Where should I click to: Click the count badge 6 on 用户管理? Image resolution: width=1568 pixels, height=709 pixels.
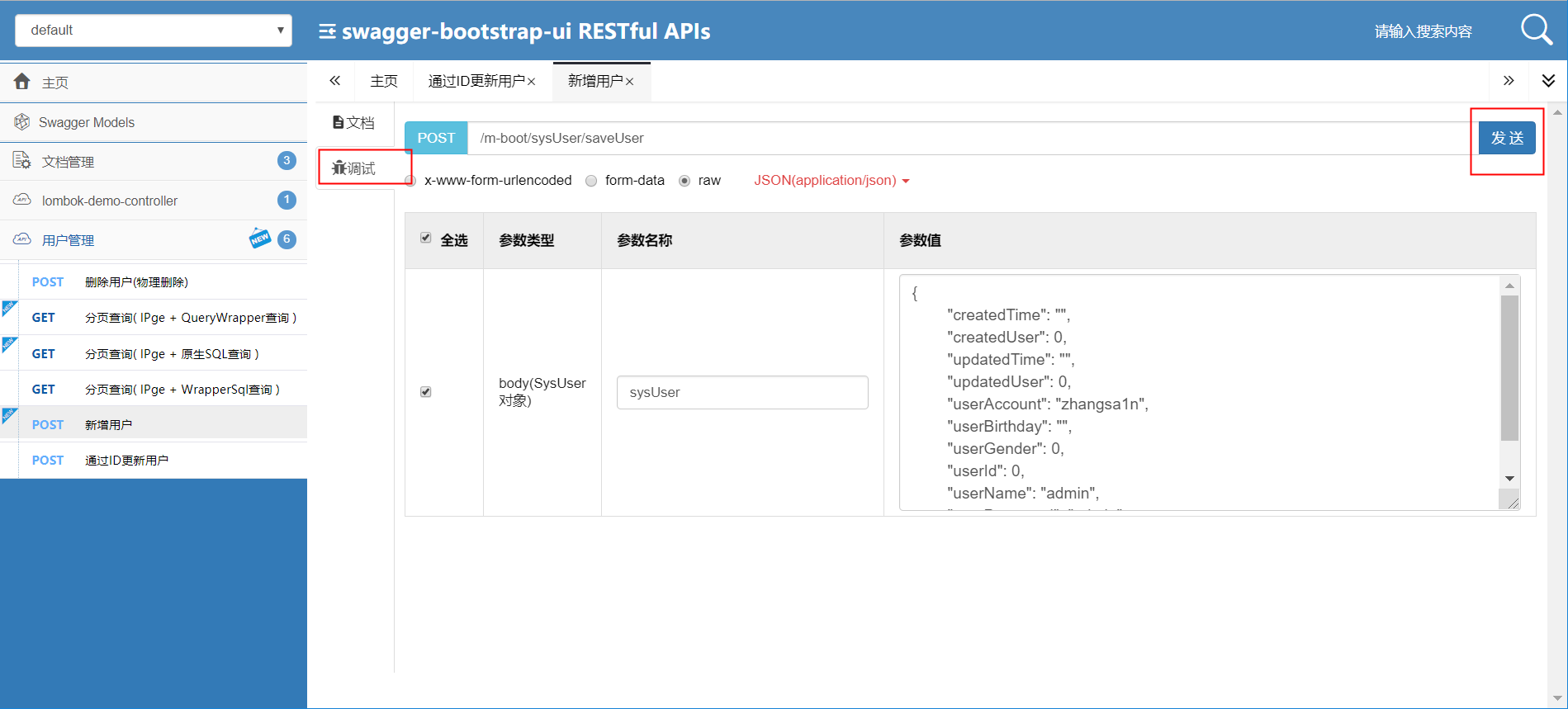[x=287, y=239]
